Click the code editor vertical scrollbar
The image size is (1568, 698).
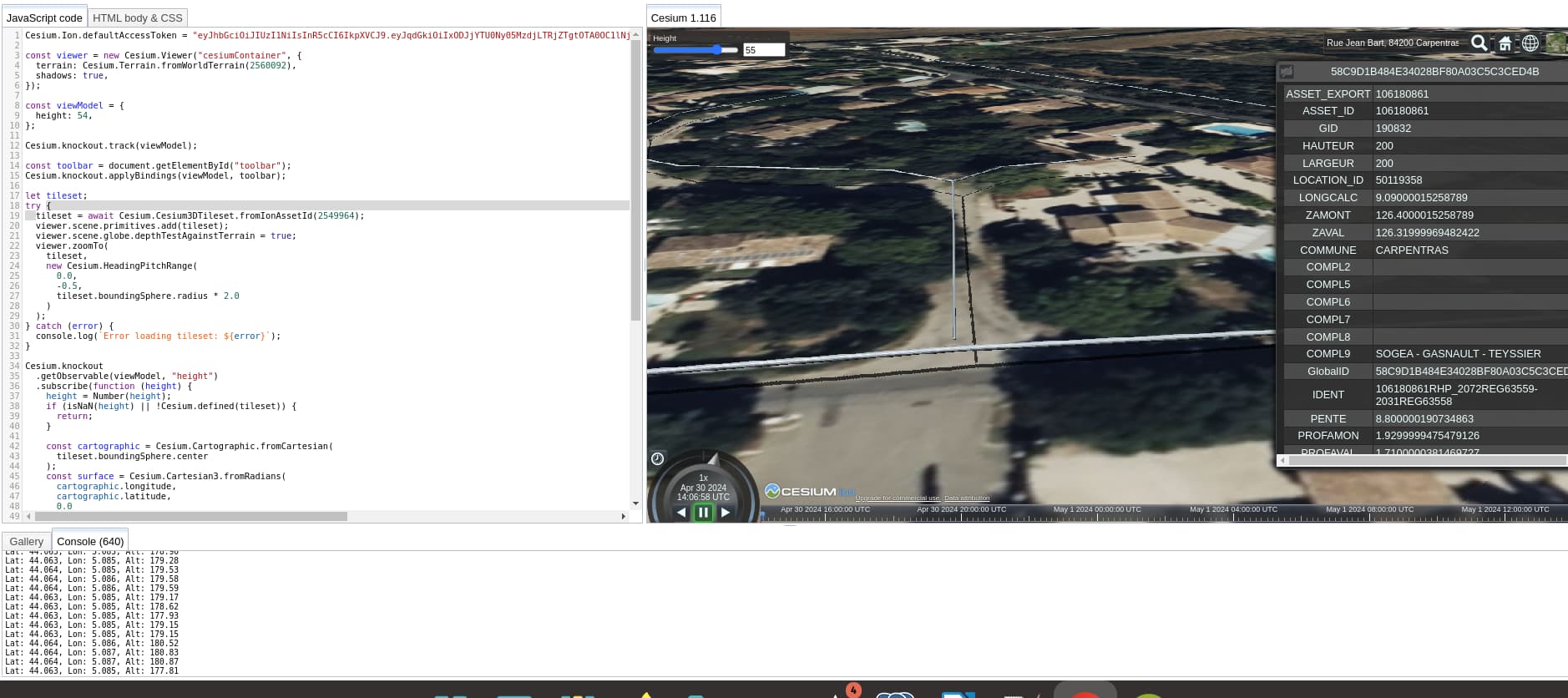coord(635,180)
